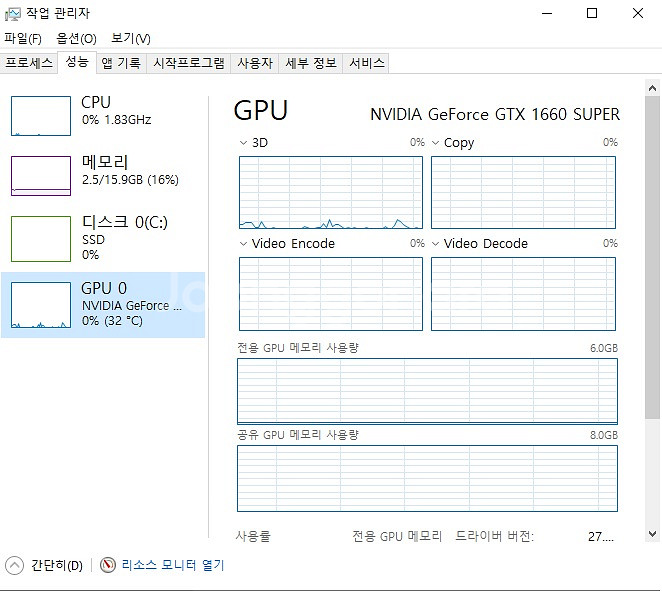
Task: Switch to the 세부 정보 tab
Action: pyautogui.click(x=311, y=63)
